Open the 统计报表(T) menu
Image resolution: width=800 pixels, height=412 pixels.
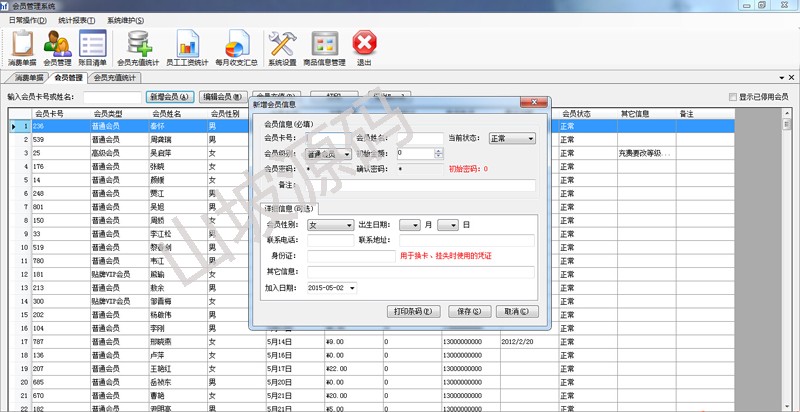tap(77, 20)
